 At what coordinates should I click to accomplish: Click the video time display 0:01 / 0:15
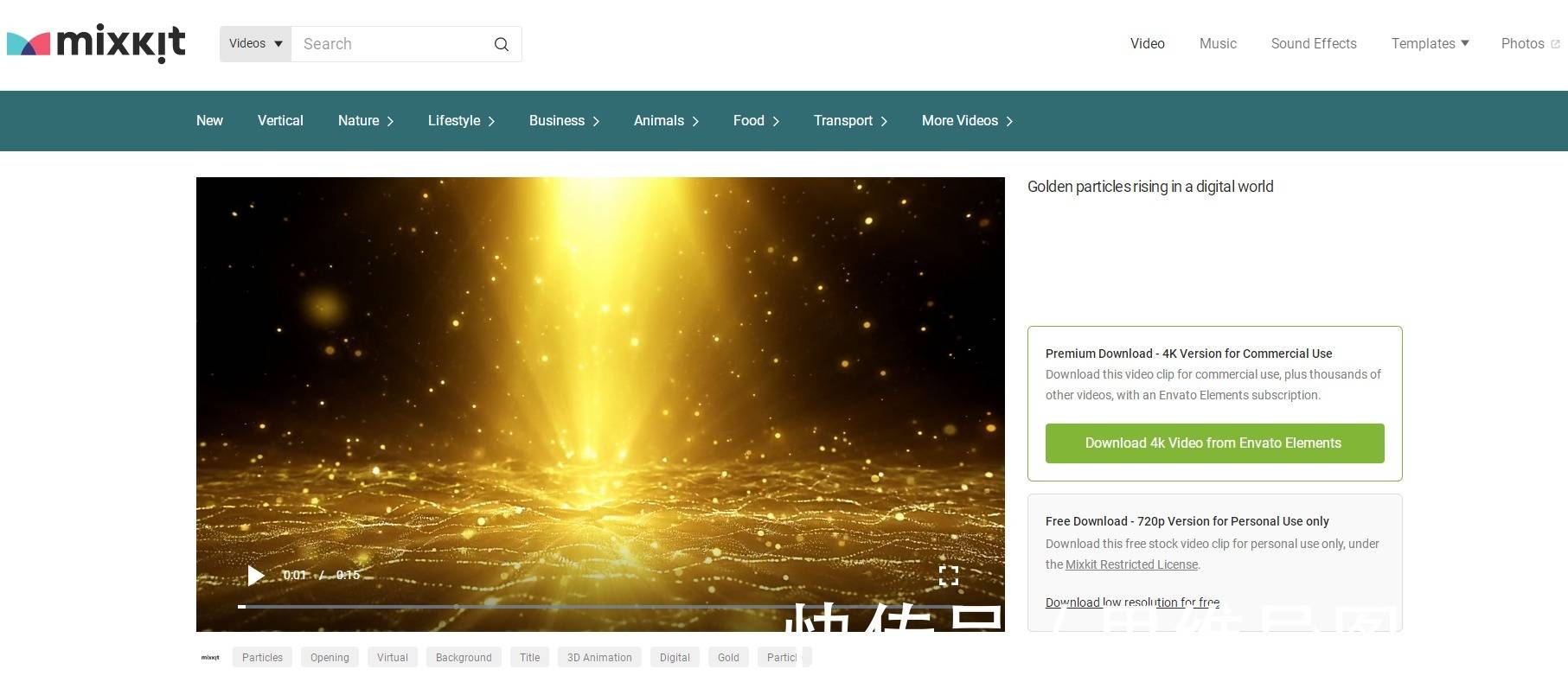pyautogui.click(x=322, y=576)
